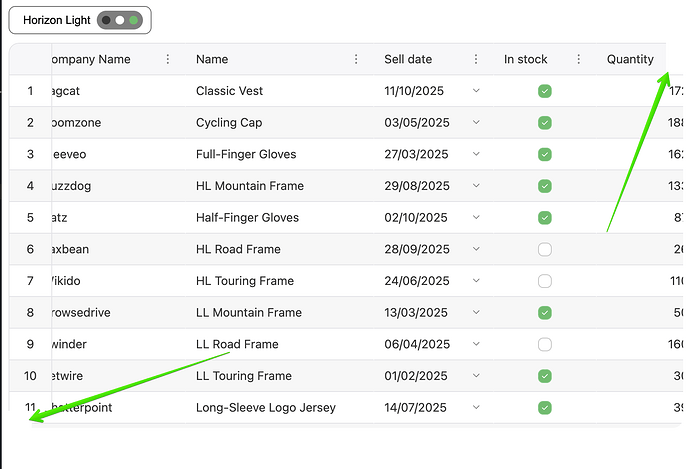Click the Long-Sleeve Logo Jersey cell
Viewport: 690px width, 469px height.
coord(279,408)
